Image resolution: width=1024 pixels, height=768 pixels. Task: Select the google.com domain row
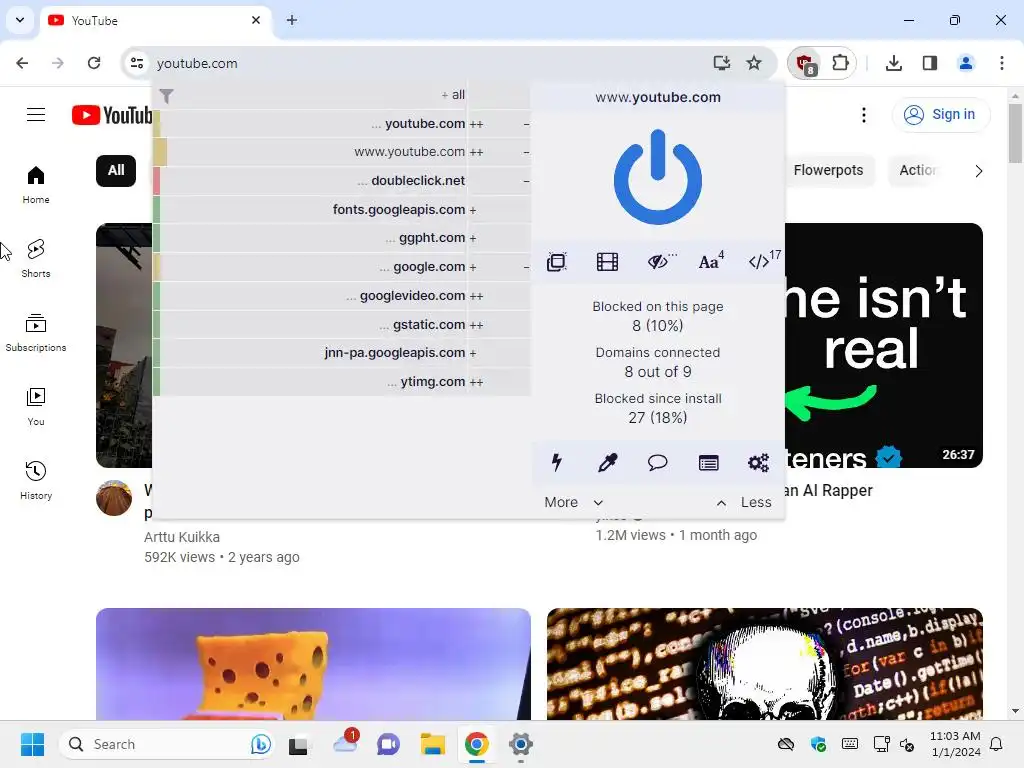342,267
